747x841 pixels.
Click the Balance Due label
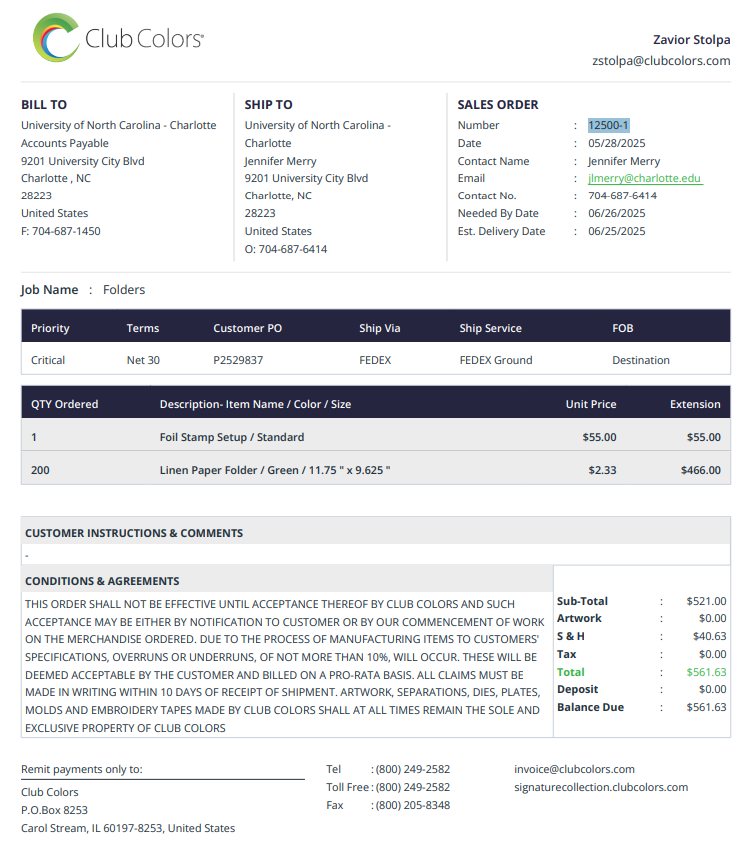pos(590,707)
